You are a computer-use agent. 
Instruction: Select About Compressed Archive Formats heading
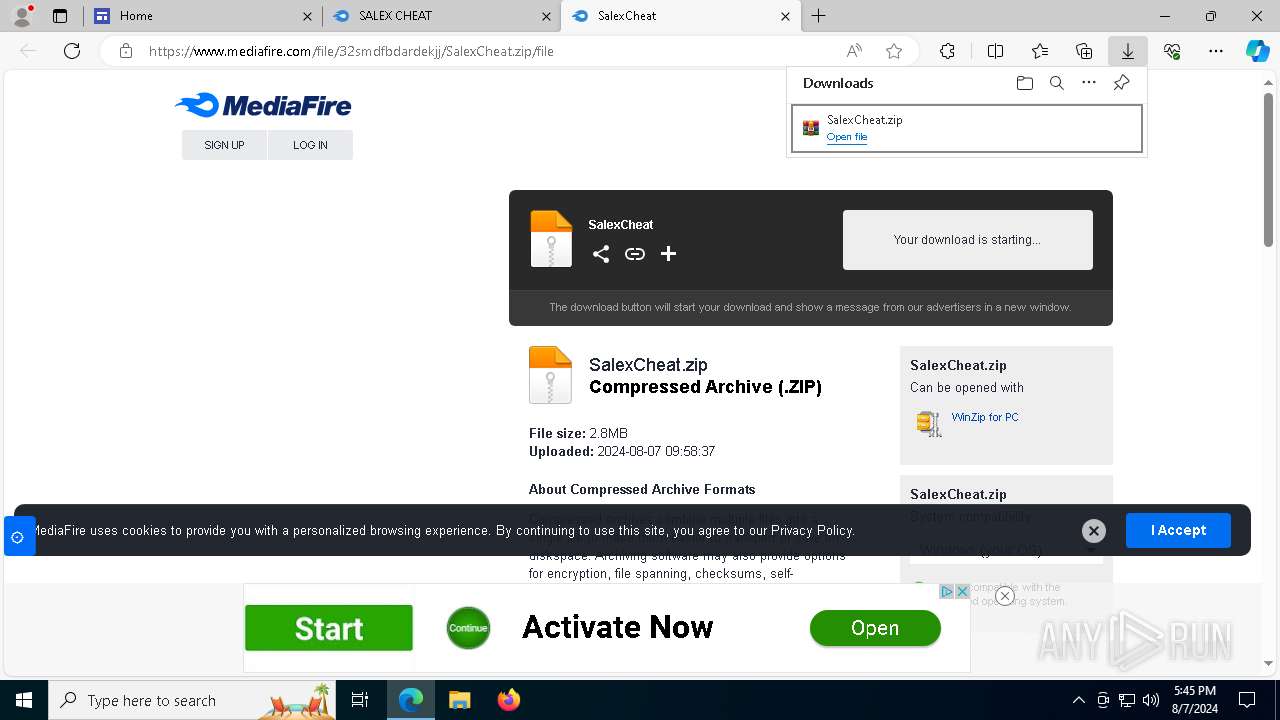(x=642, y=489)
